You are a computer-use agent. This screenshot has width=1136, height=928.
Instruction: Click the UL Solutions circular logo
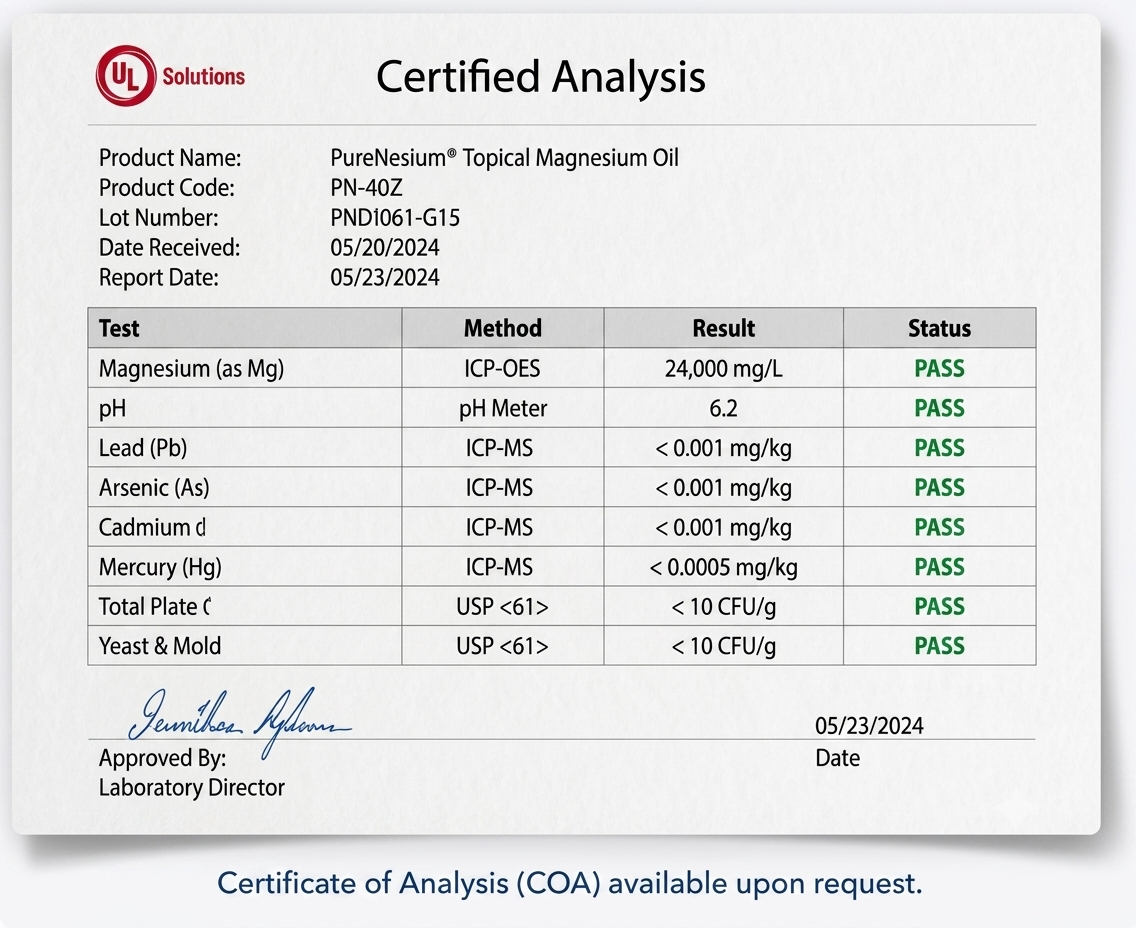pyautogui.click(x=125, y=75)
